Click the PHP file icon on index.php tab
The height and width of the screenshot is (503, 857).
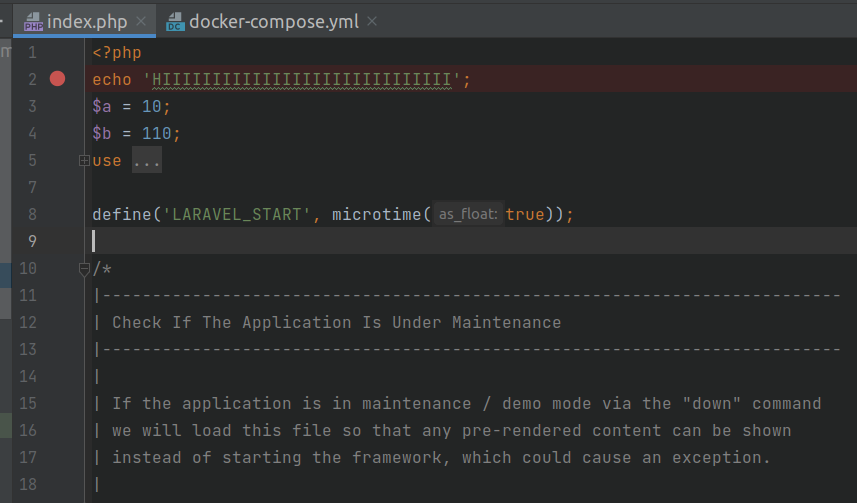click(x=32, y=21)
